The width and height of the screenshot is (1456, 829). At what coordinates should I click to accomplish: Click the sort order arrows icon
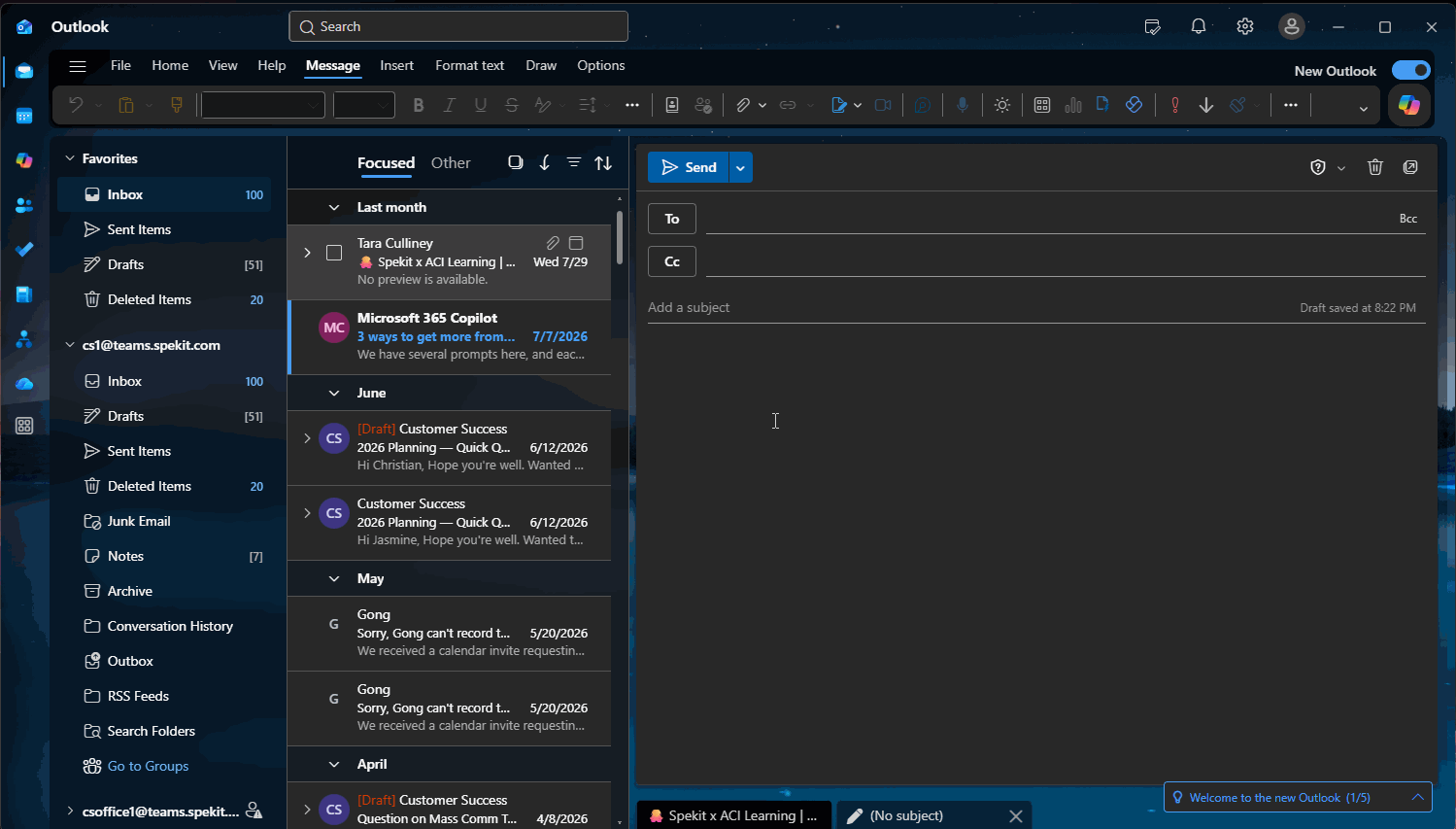click(603, 162)
